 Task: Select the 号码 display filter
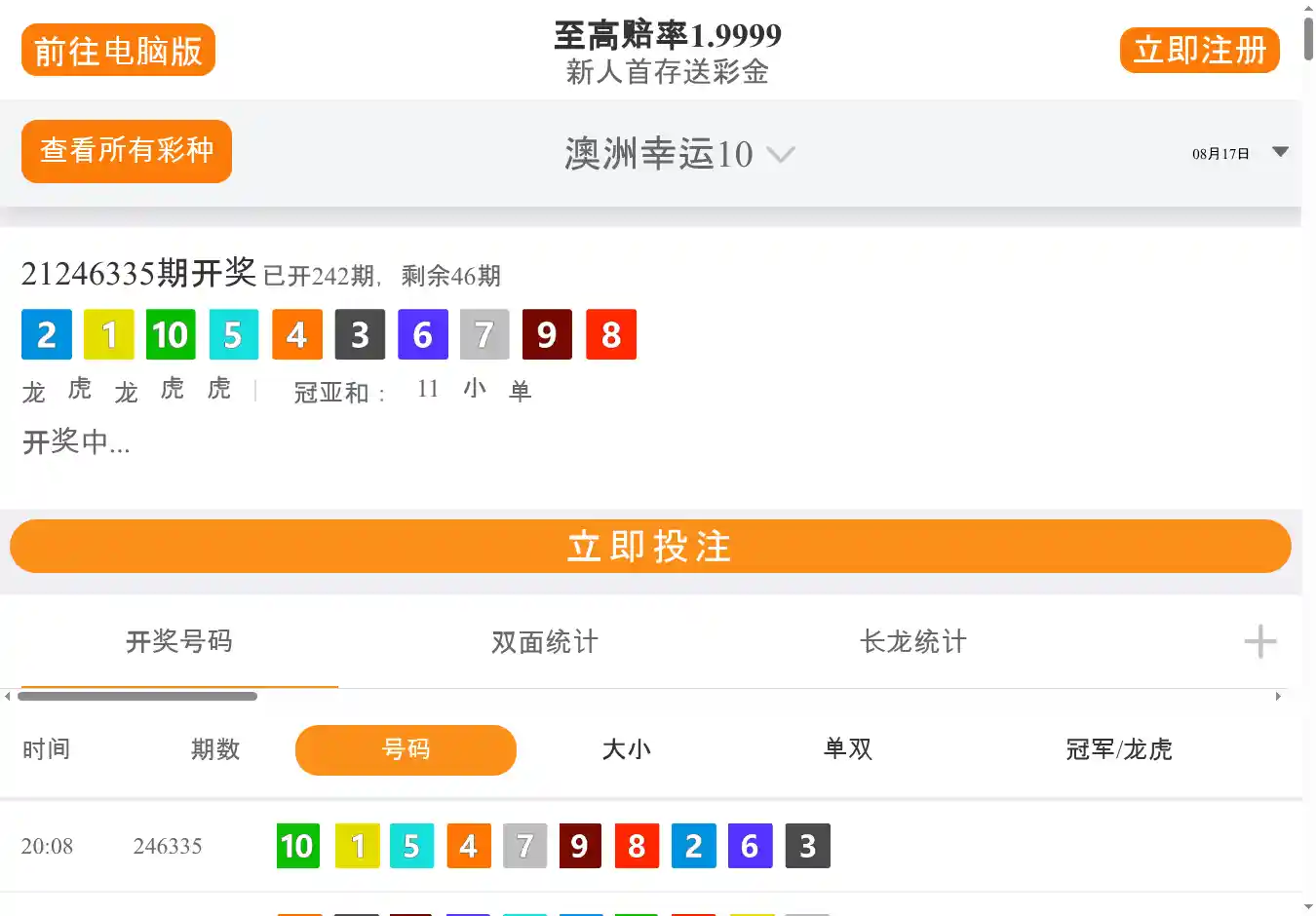pos(406,749)
